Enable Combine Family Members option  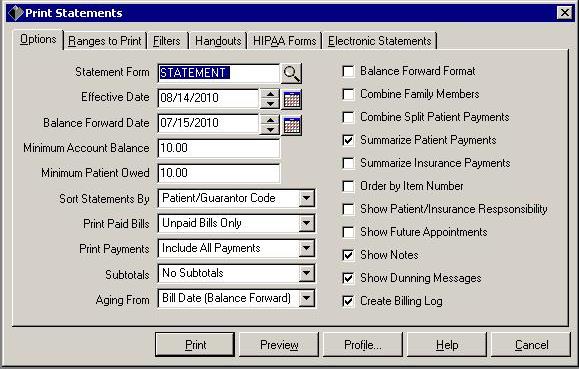tap(348, 94)
